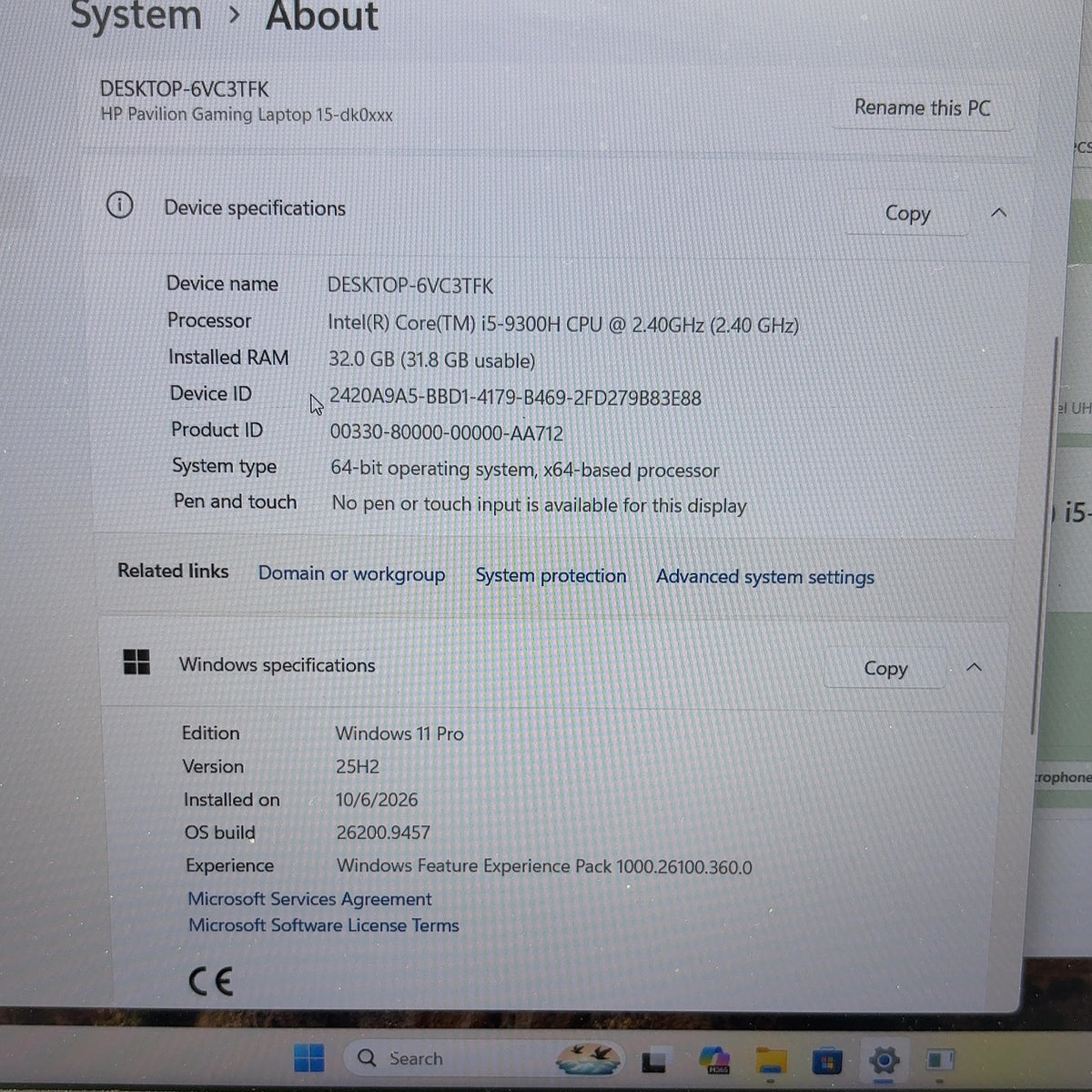Open Microsoft Store from the taskbar

826,1060
